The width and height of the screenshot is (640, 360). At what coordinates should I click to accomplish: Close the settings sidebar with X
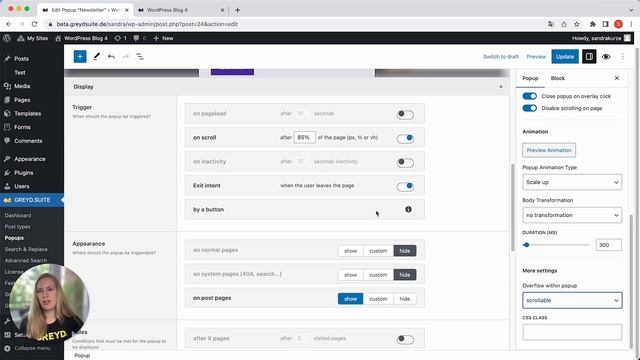617,78
